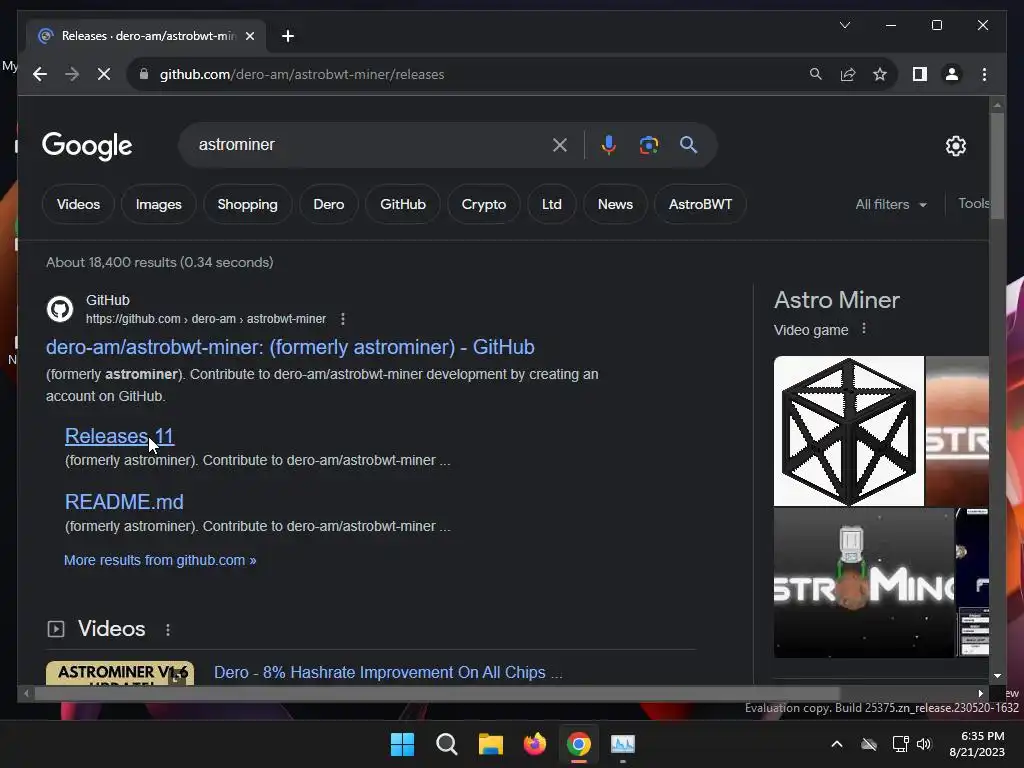Click the forward navigation arrow
This screenshot has width=1024, height=768.
point(72,74)
